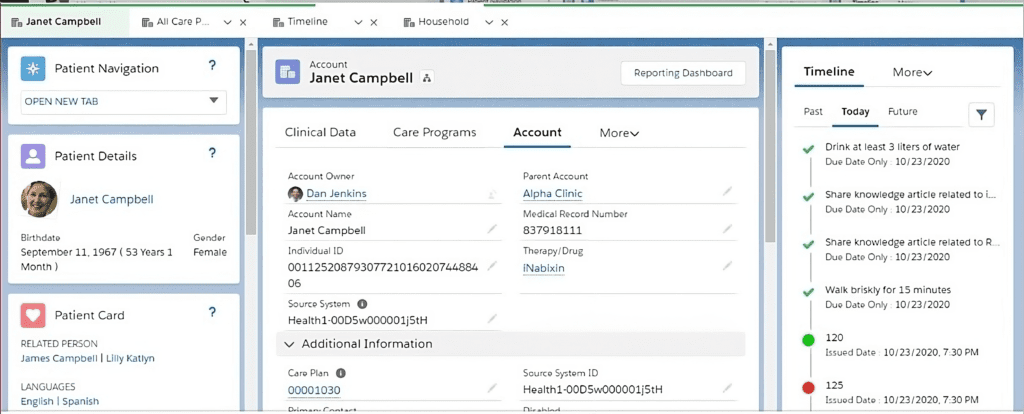Click the Patient Card help question mark
The height and width of the screenshot is (414, 1024).
(212, 313)
